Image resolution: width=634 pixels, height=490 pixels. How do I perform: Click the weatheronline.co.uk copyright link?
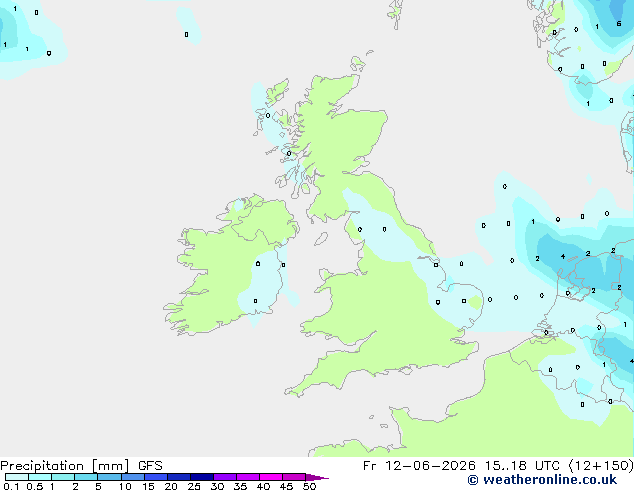tap(542, 480)
